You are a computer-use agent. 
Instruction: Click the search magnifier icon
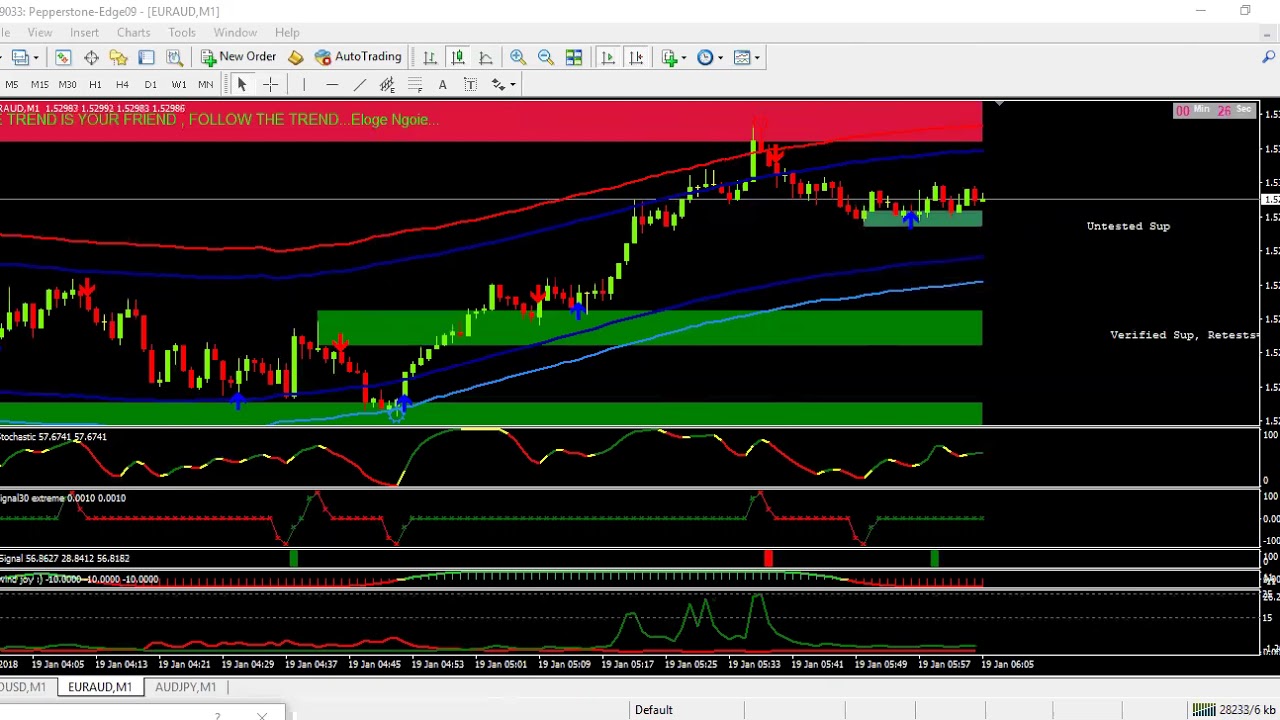[x=1268, y=57]
